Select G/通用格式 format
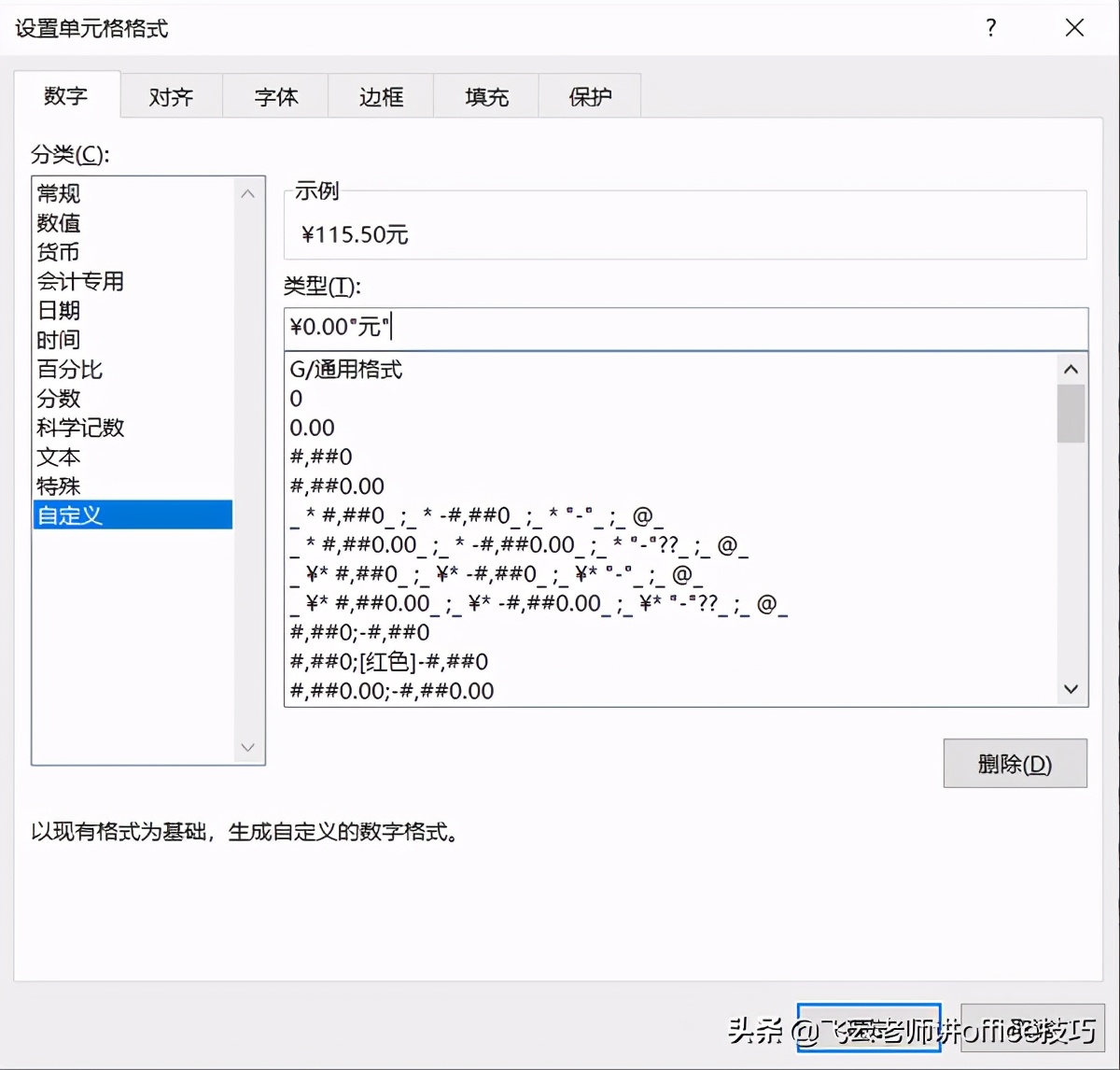Viewport: 1120px width, 1070px height. (670, 370)
